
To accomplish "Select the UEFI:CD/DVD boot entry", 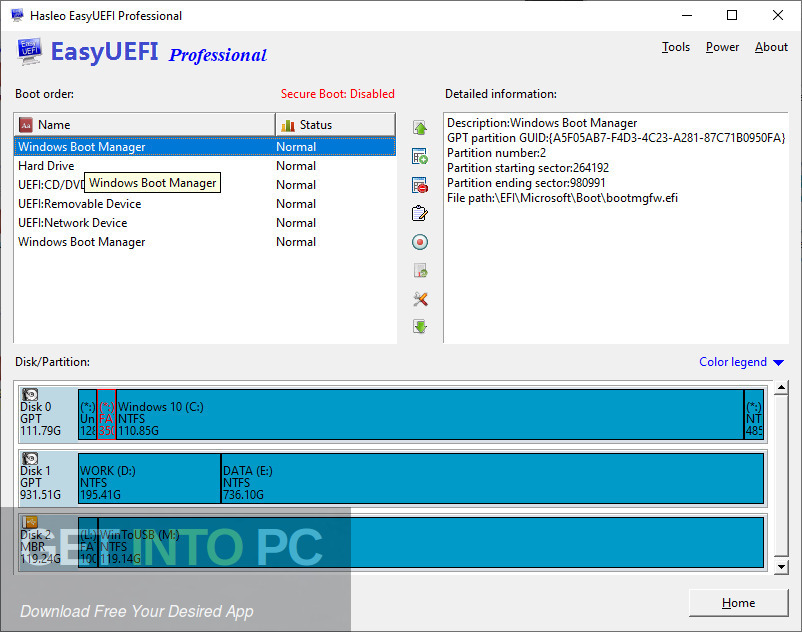I will pyautogui.click(x=205, y=185).
